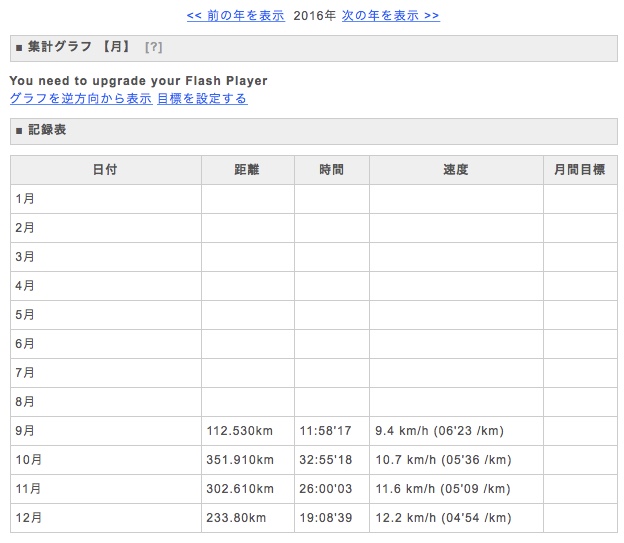Viewport: 624px width, 543px height.
Task: Click the 26:00:03 time cell for 11月
Action: point(325,489)
